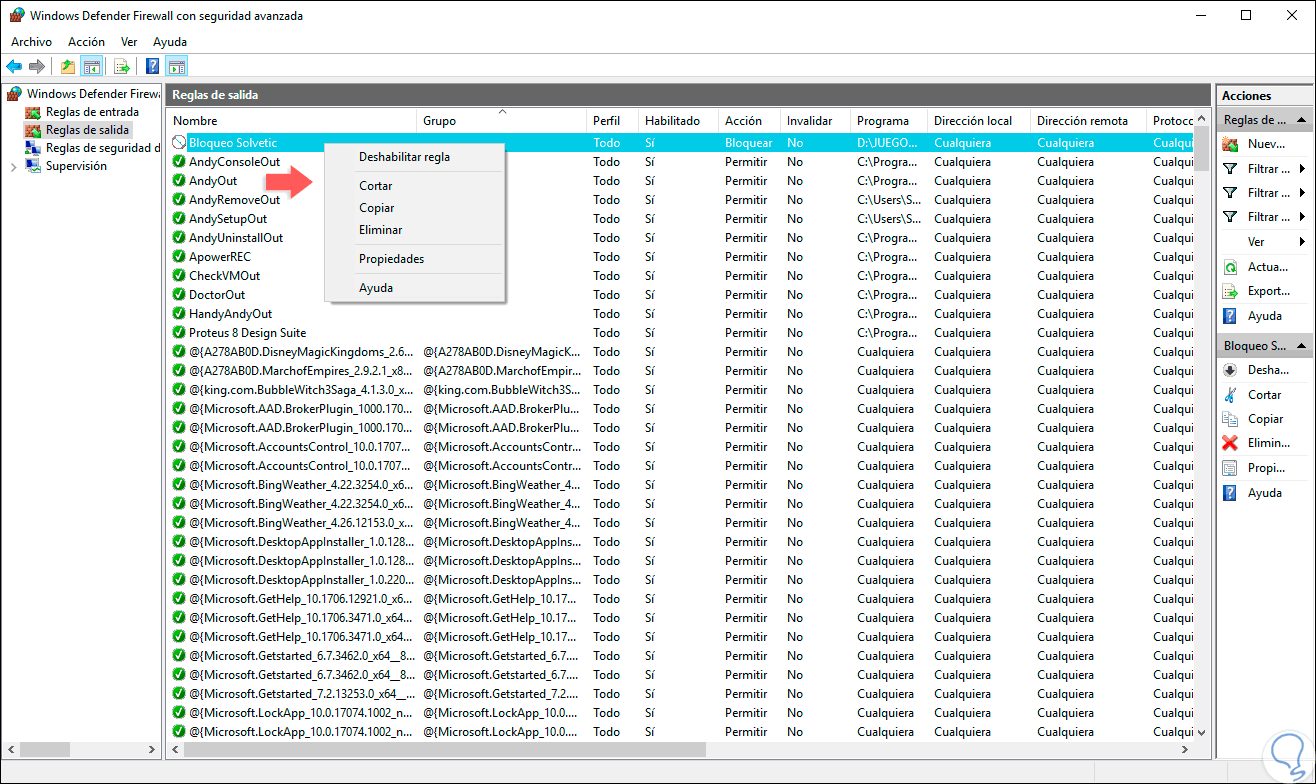Select the AndyConsoleOut rule
The image size is (1316, 784).
tap(234, 162)
